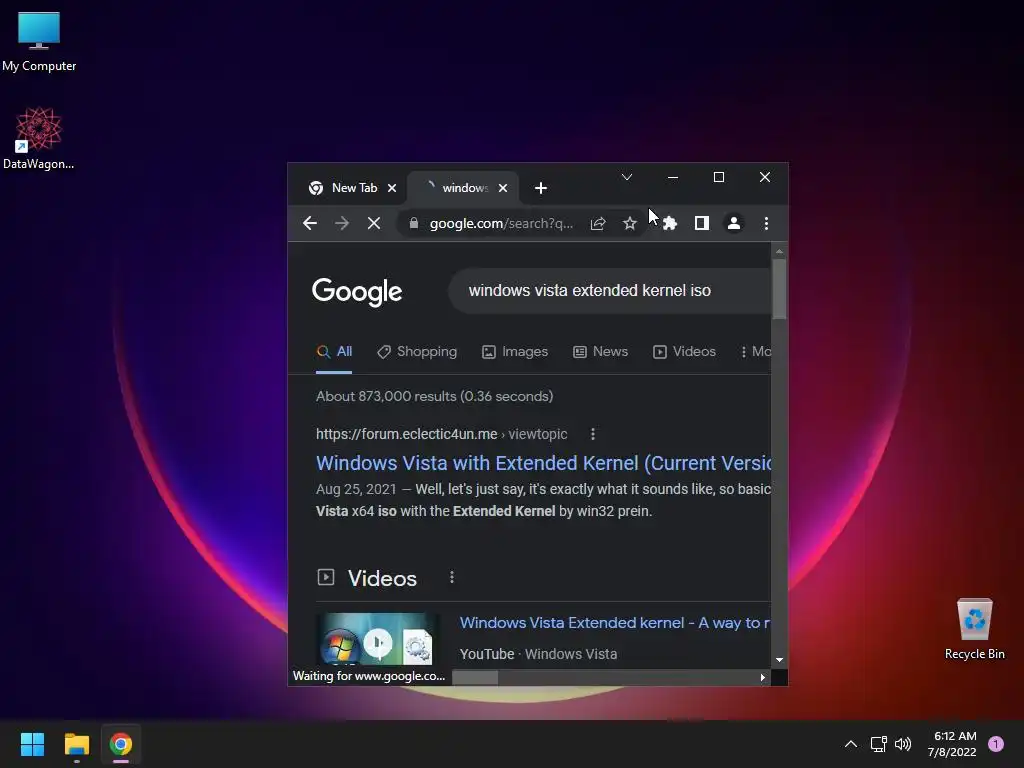Click the forward navigation arrow in Chrome
The width and height of the screenshot is (1024, 768).
coord(342,223)
